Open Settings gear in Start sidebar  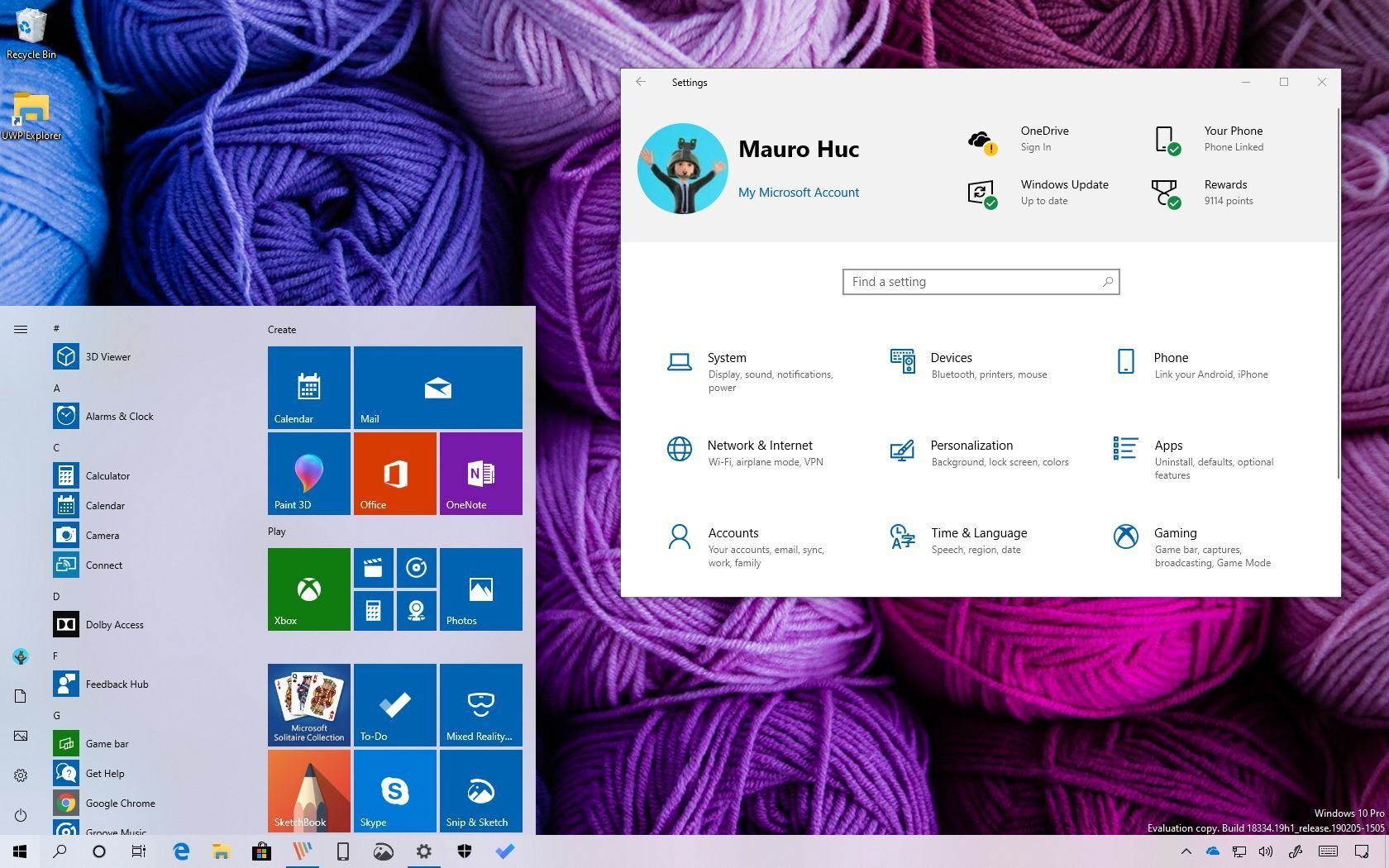coord(21,775)
